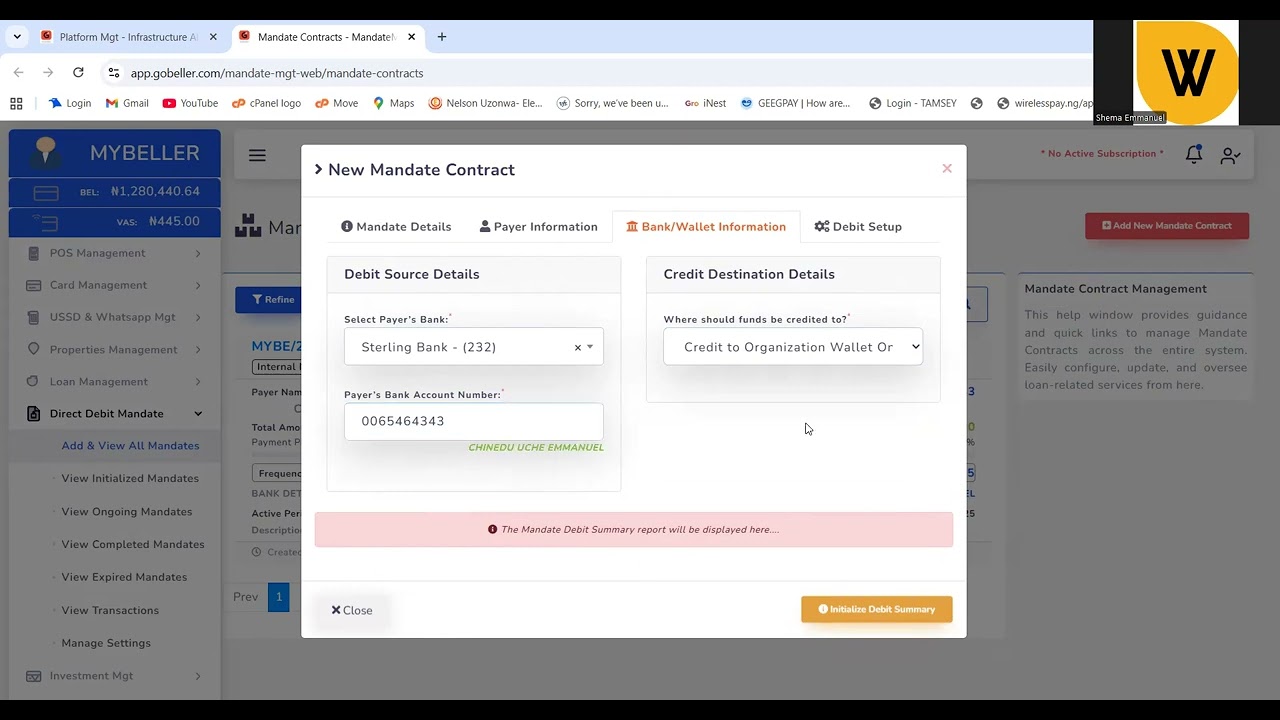Click the Sorry, we've been u... bookmark
The height and width of the screenshot is (720, 1280).
[612, 103]
